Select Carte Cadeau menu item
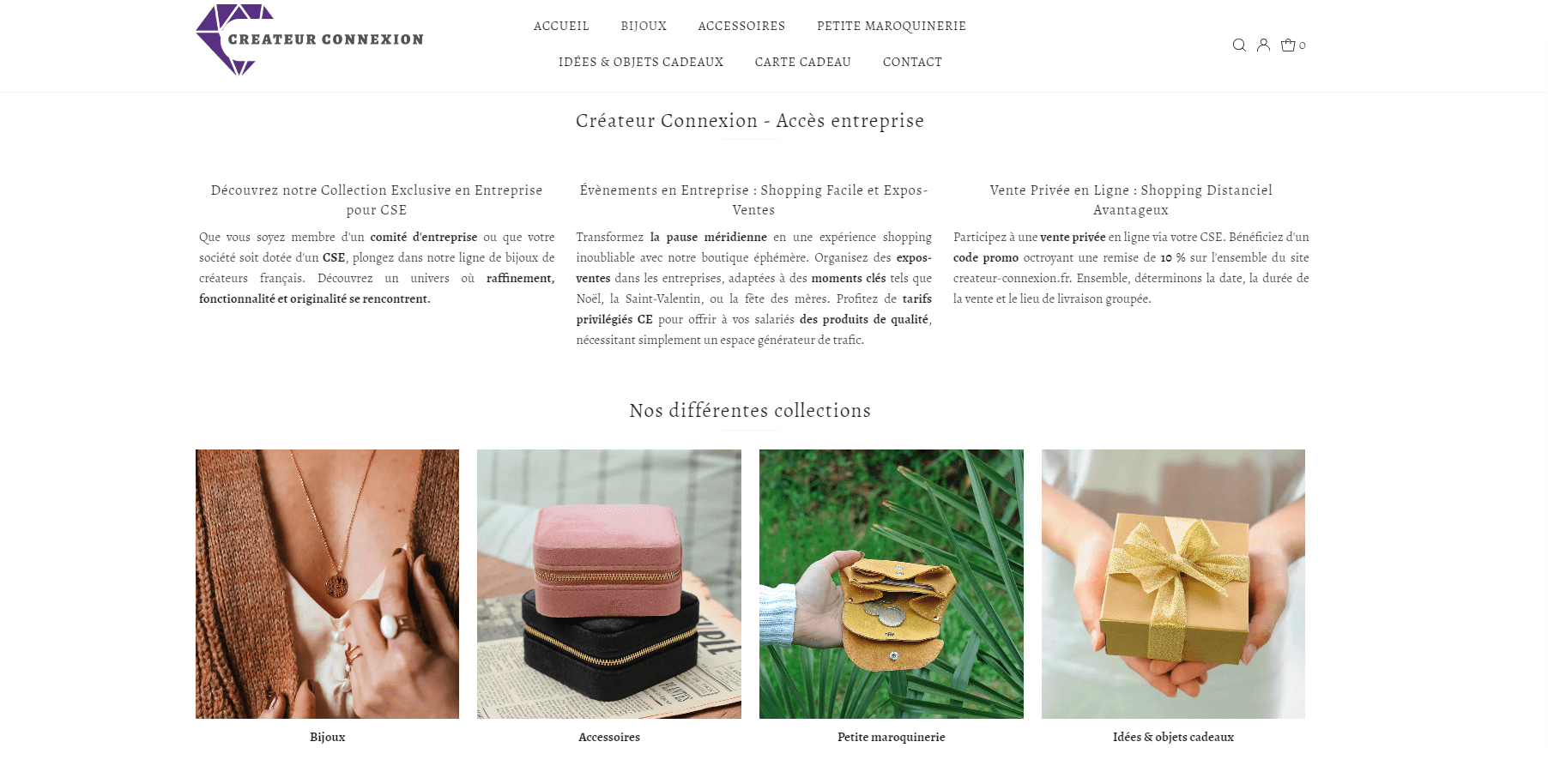This screenshot has width=1548, height=784. pos(803,63)
